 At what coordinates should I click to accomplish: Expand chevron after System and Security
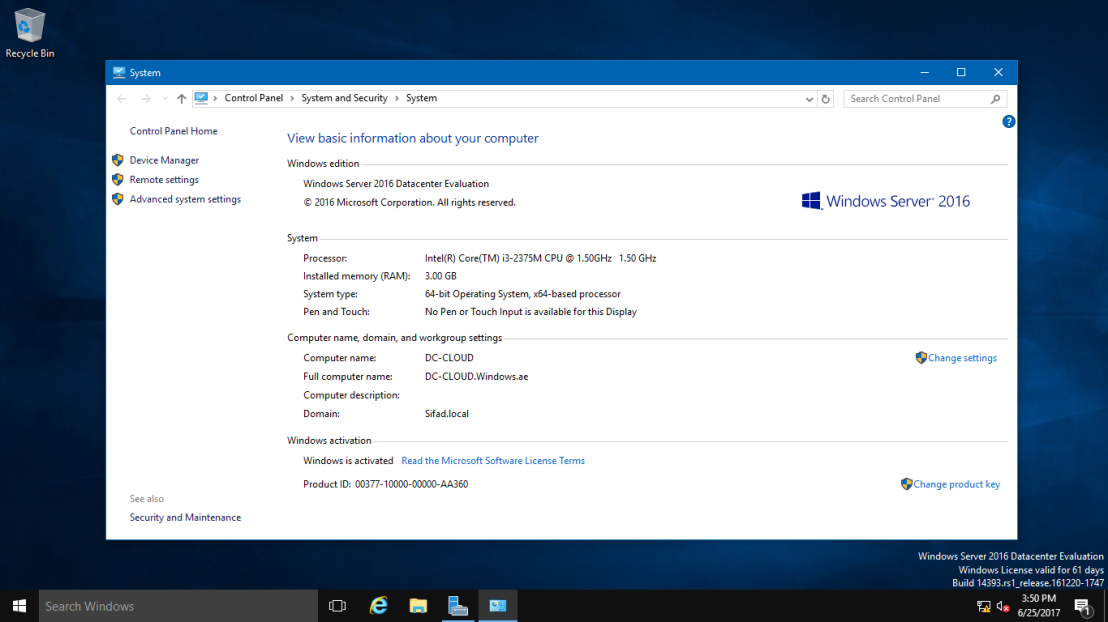pyautogui.click(x=396, y=98)
